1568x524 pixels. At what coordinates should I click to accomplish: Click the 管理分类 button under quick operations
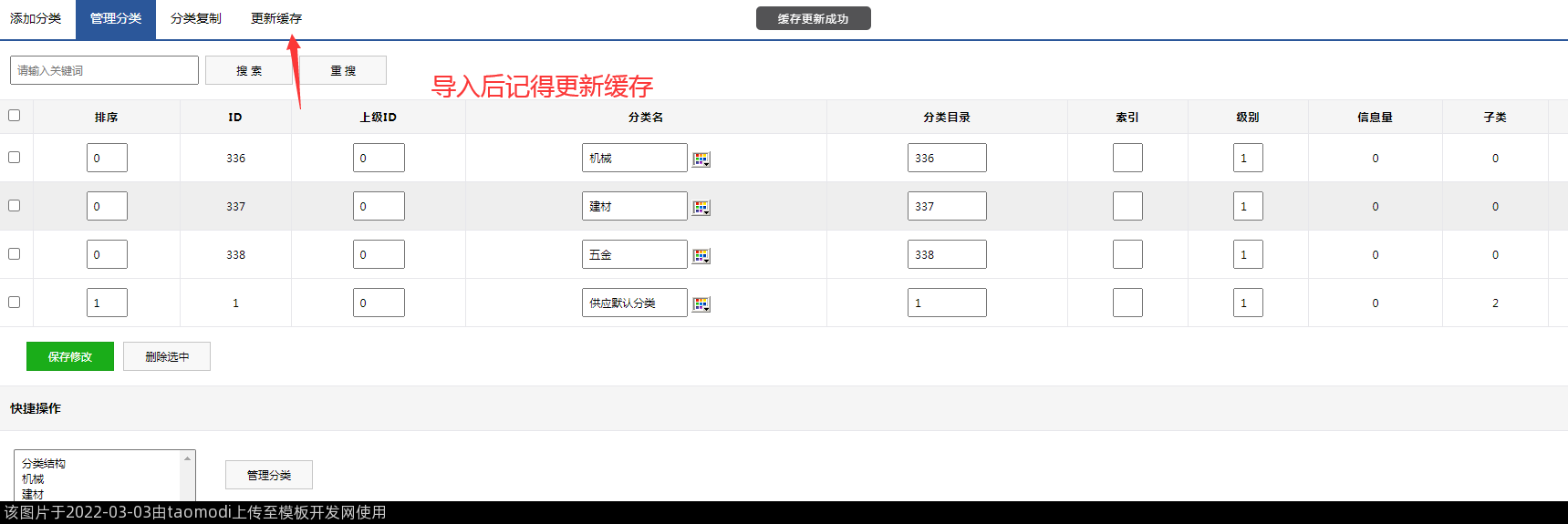(x=269, y=476)
